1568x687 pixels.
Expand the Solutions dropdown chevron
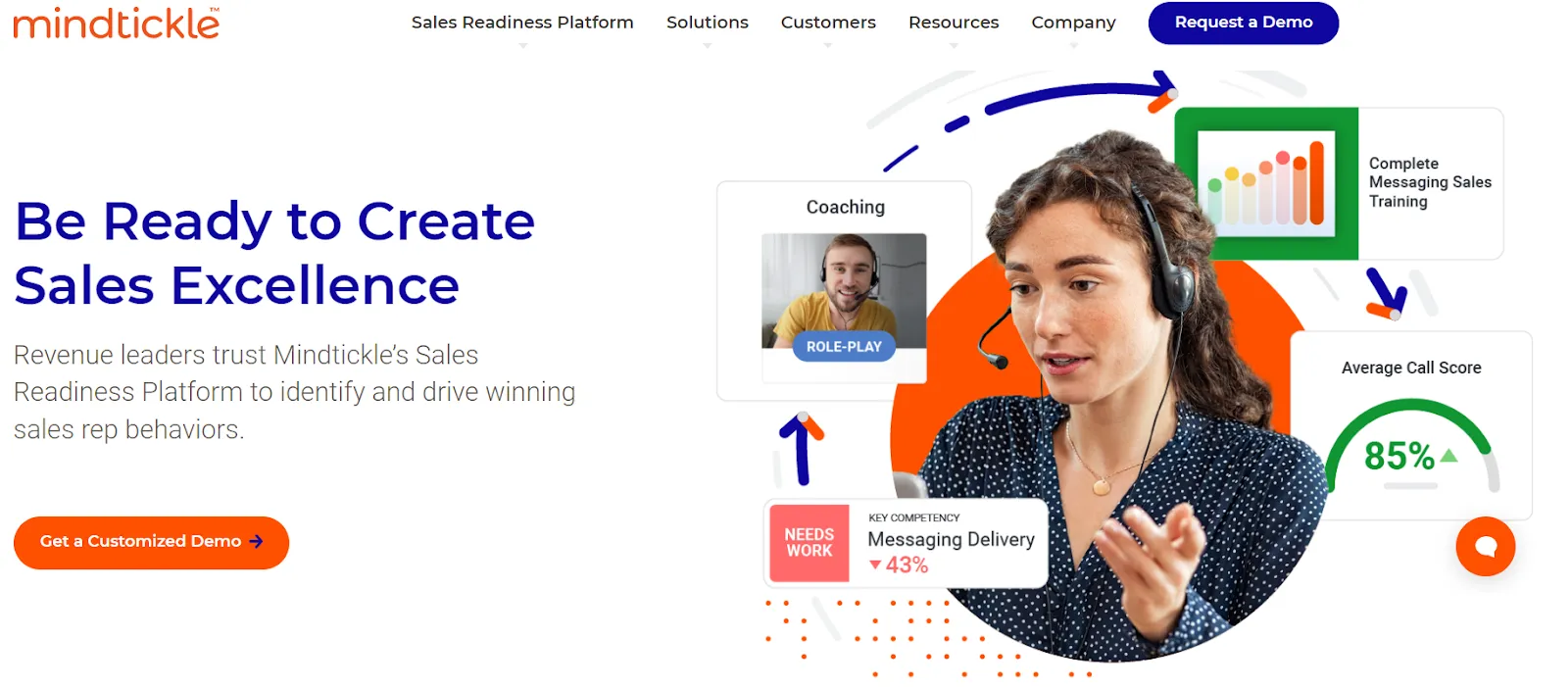707,45
